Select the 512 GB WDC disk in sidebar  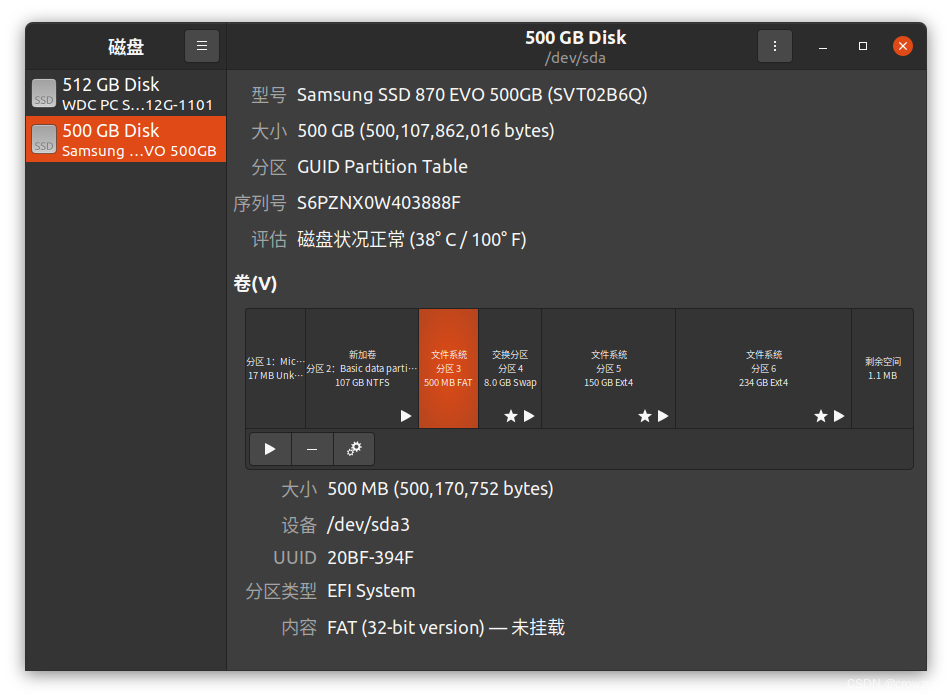(x=125, y=93)
